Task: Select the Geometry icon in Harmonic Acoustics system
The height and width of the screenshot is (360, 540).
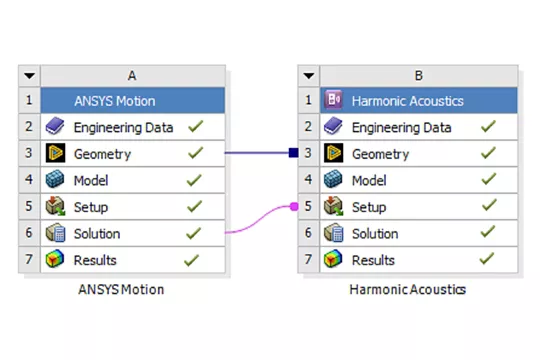Action: 334,153
